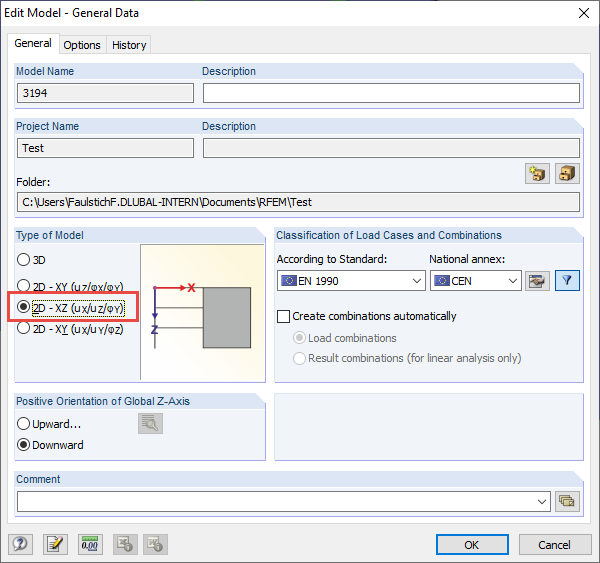This screenshot has height=563, width=600.
Task: Click the new project folder icon
Action: [537, 174]
